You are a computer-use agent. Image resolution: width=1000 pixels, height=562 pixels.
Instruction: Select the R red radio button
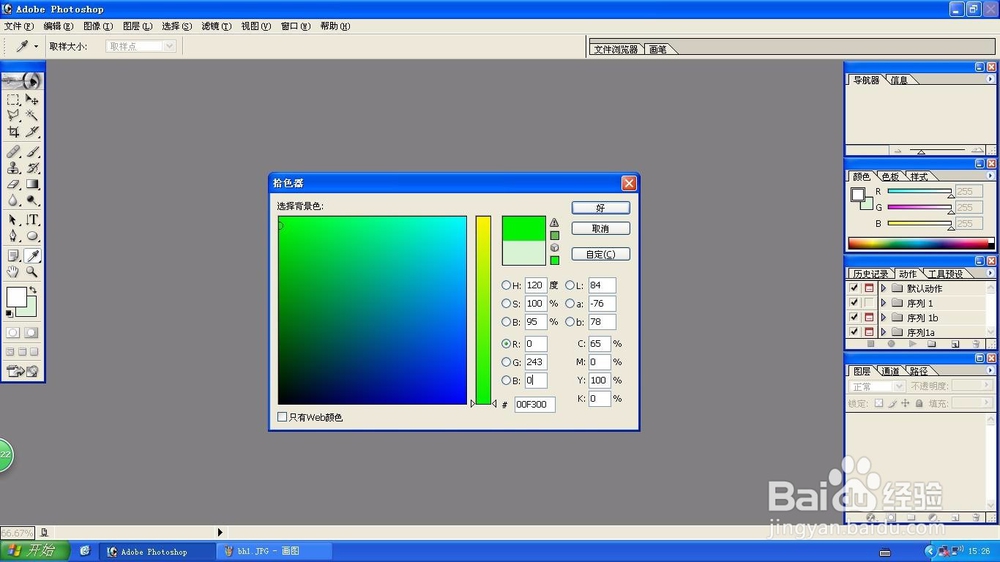pos(506,343)
